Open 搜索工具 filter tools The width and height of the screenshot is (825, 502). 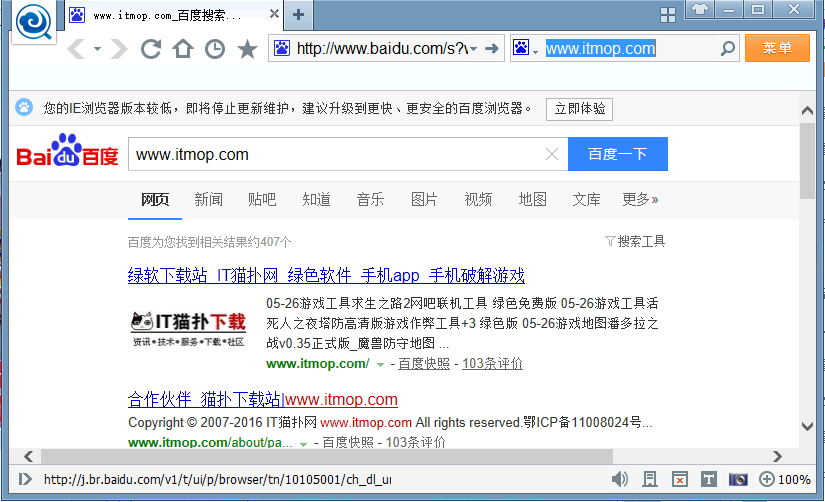[635, 242]
